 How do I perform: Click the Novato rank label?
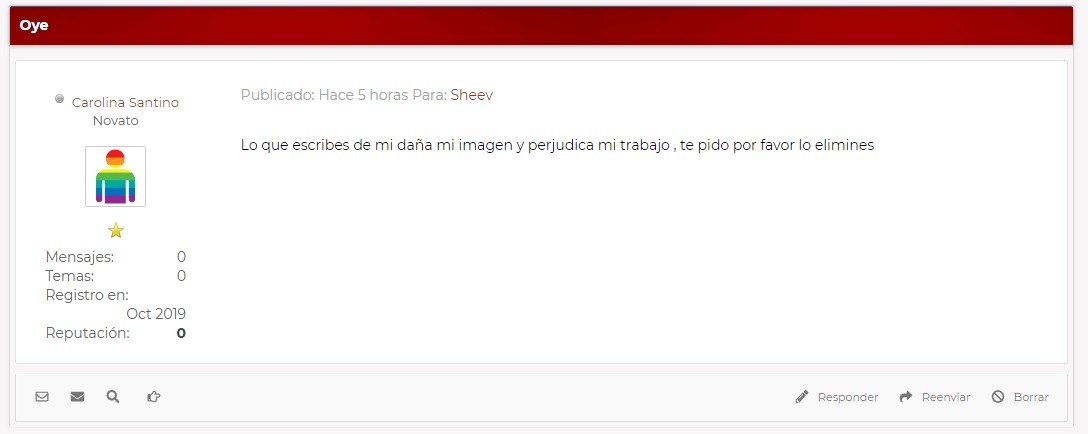[x=116, y=121]
